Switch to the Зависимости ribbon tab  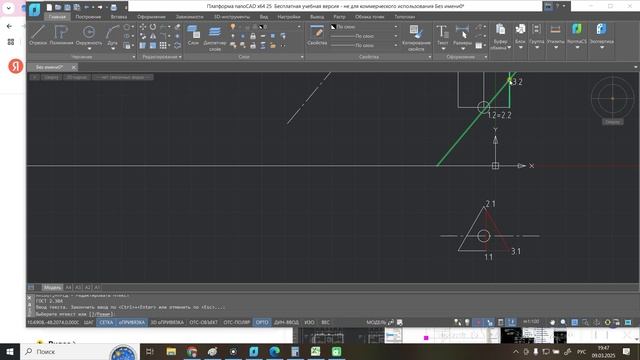coord(189,17)
